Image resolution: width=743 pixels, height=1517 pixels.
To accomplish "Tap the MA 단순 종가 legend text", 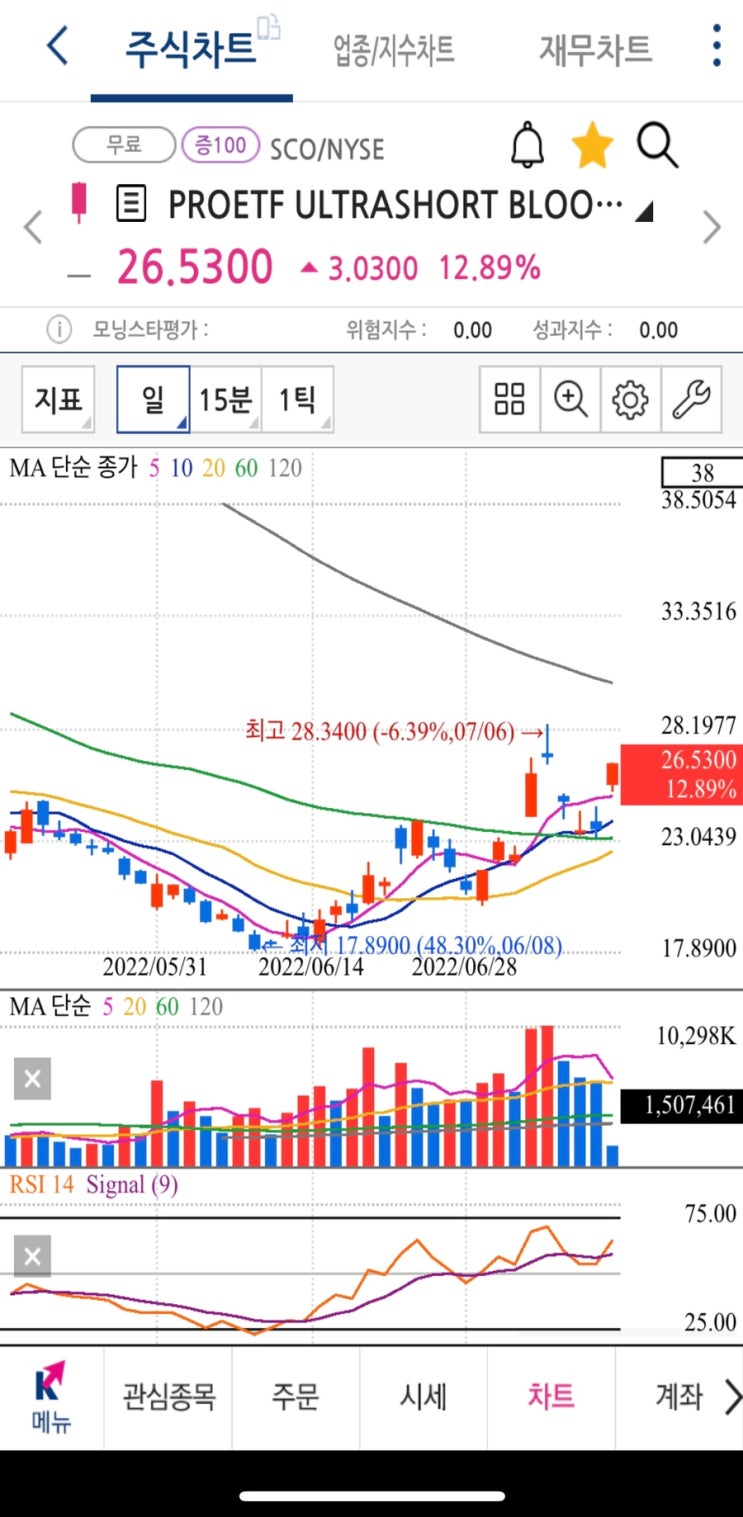I will click(x=73, y=467).
